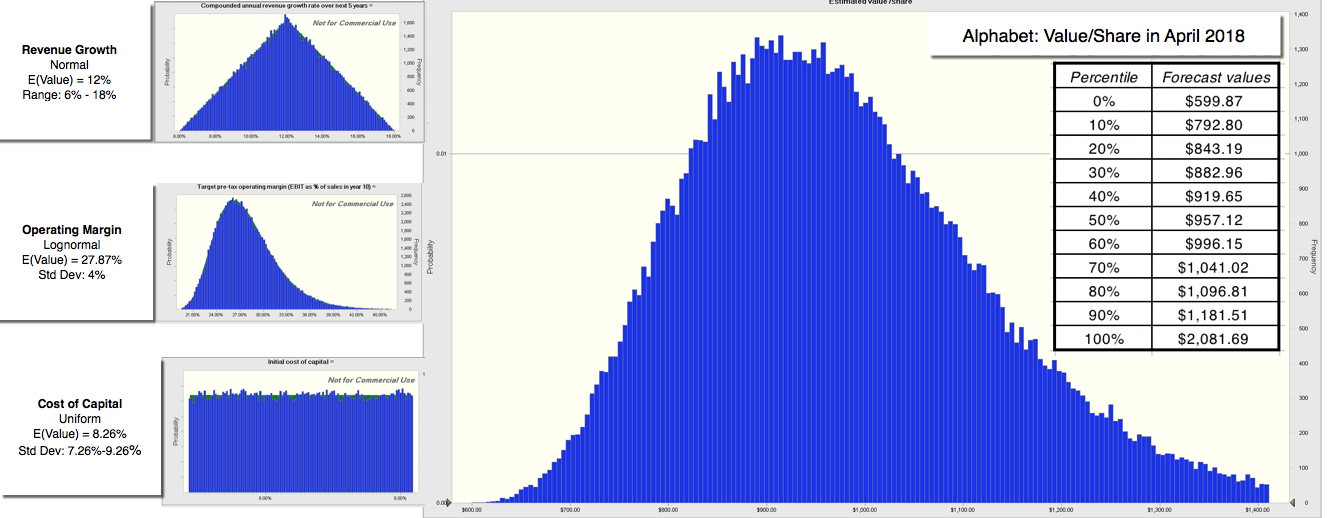
Task: Click the 'Range: 6% - 18%' label
Action: click(69, 95)
